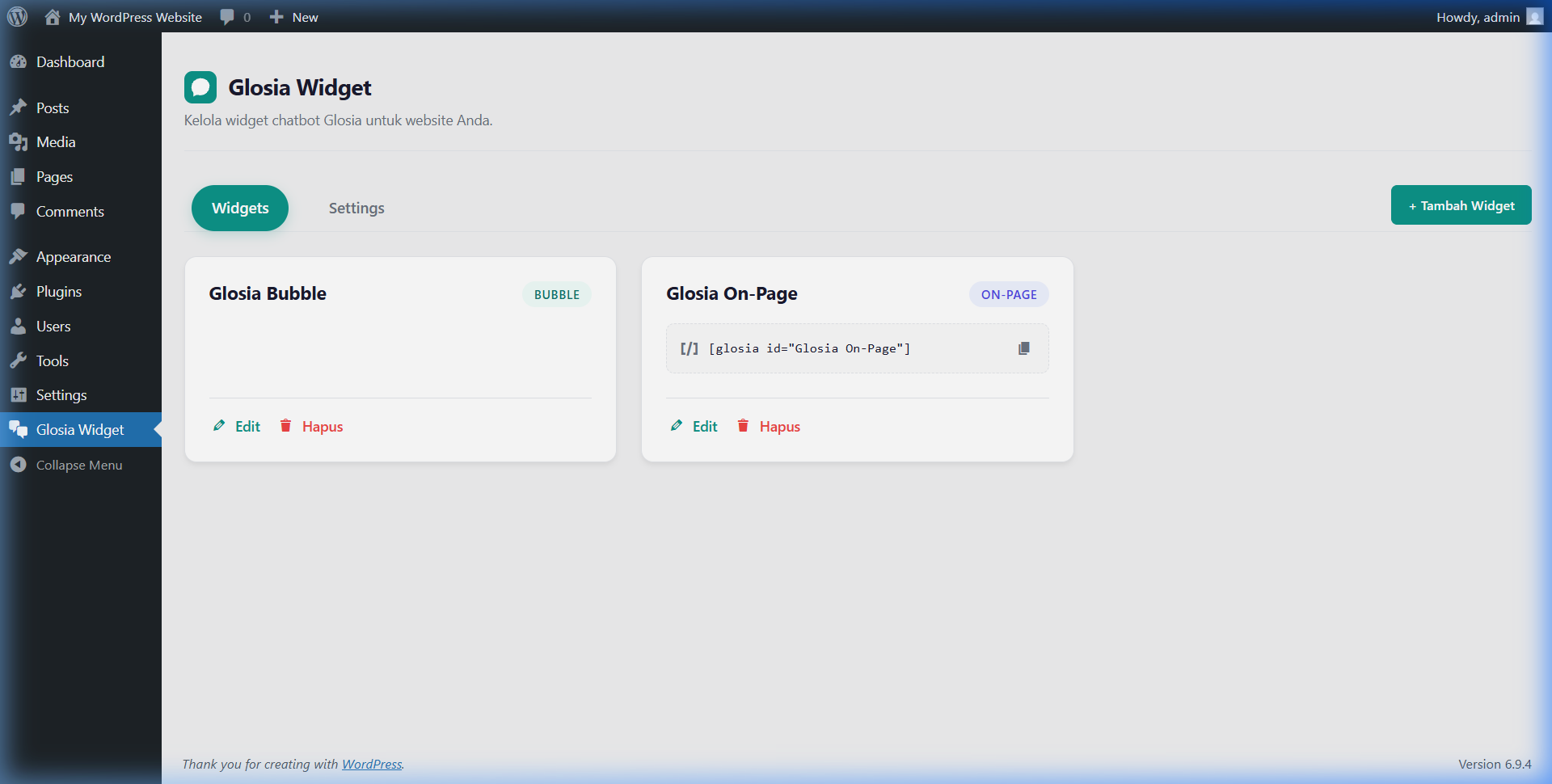Click the plus icon next to New
Viewport: 1552px width, 784px height.
pos(276,17)
